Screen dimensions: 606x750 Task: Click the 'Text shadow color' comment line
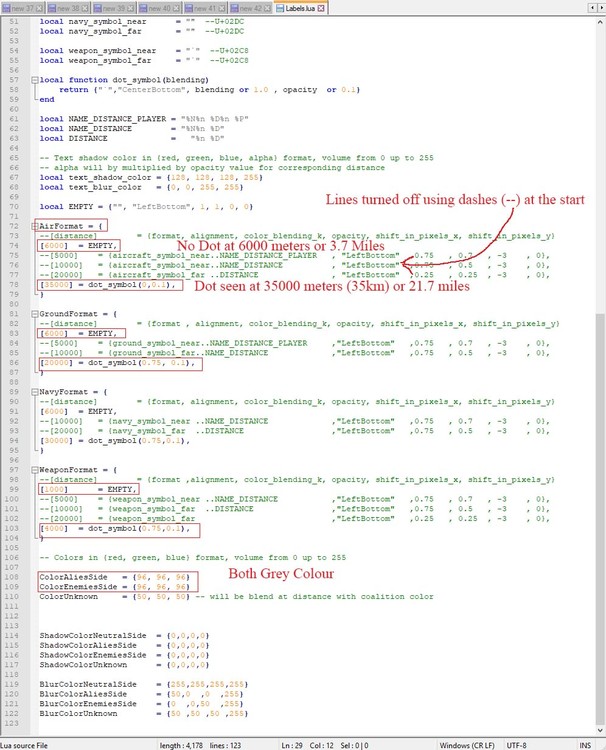pos(236,158)
